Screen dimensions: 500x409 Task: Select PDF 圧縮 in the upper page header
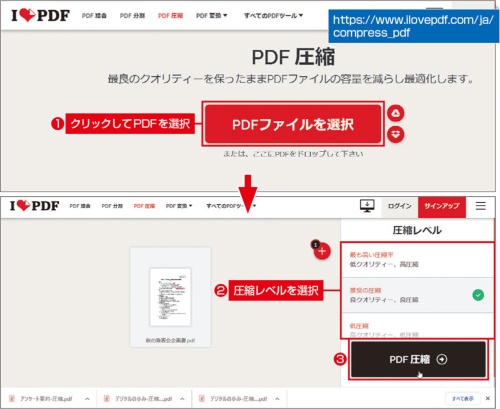point(170,16)
